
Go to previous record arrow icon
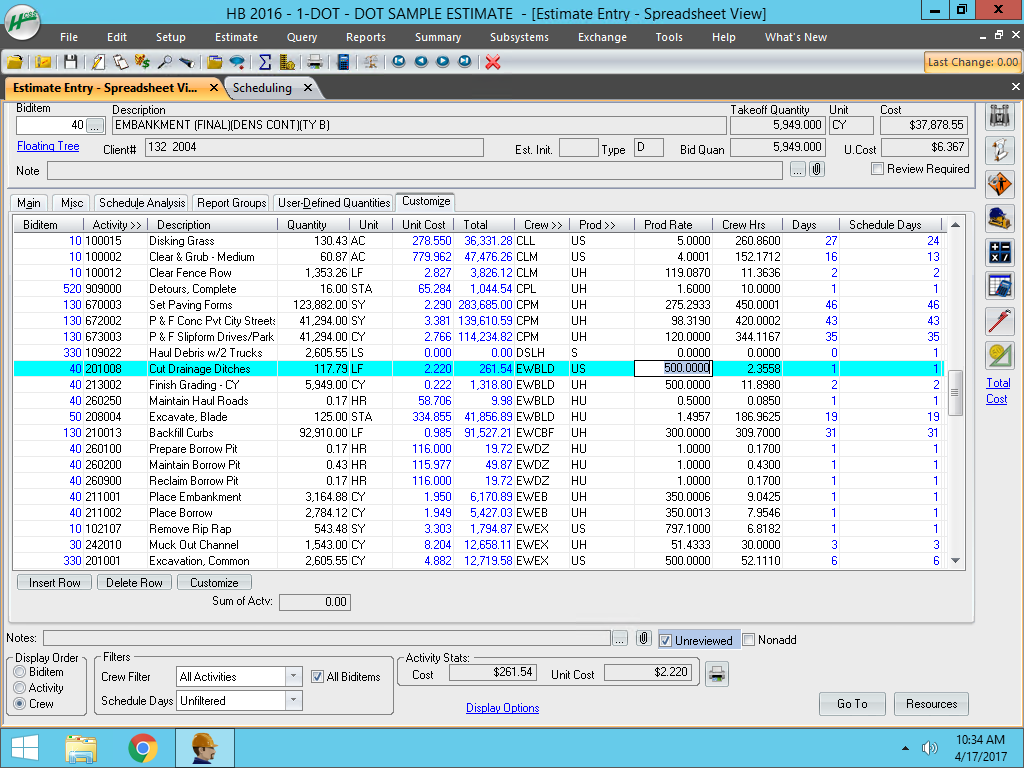point(421,61)
